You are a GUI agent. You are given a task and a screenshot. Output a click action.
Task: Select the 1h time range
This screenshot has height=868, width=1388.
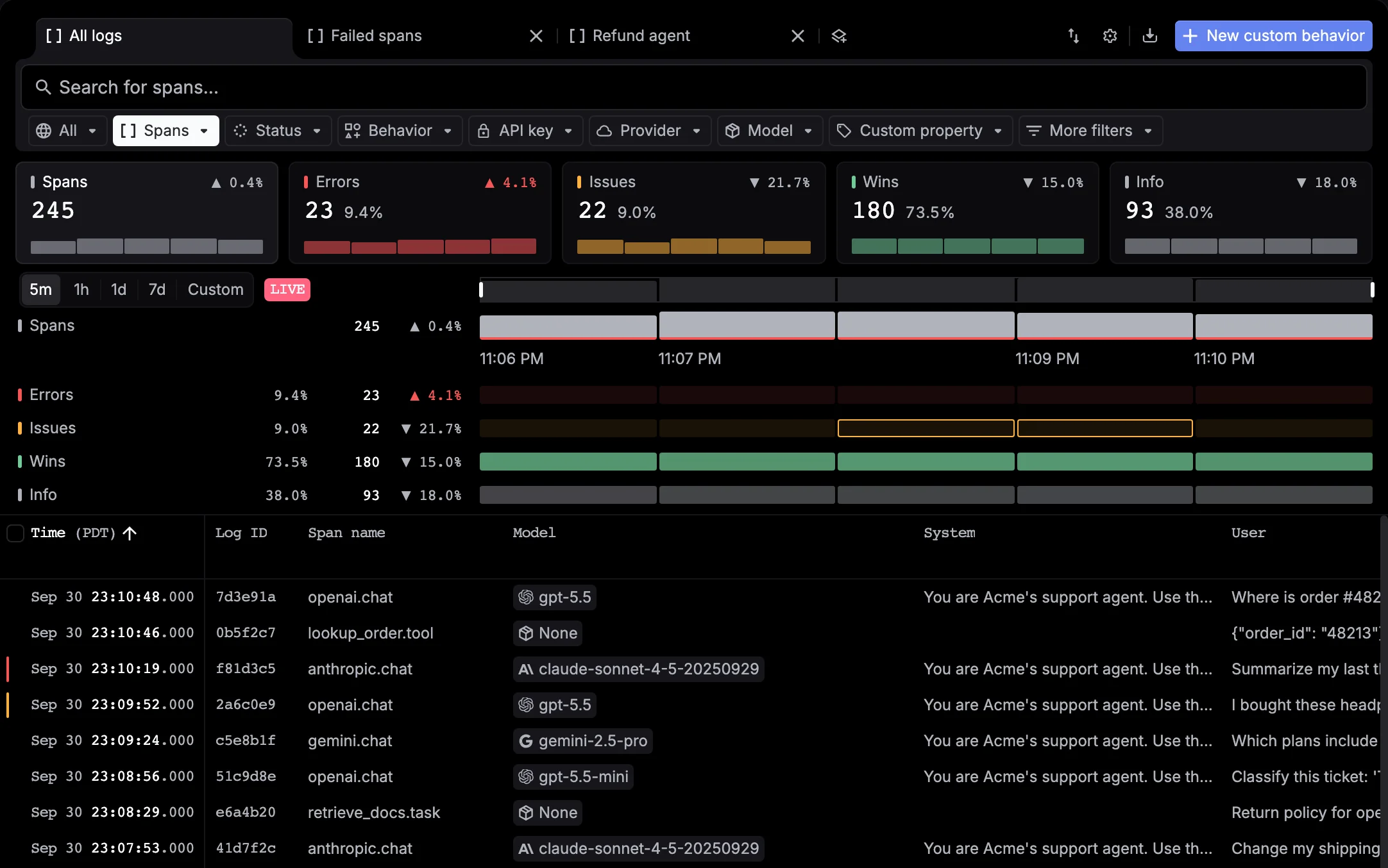(81, 290)
